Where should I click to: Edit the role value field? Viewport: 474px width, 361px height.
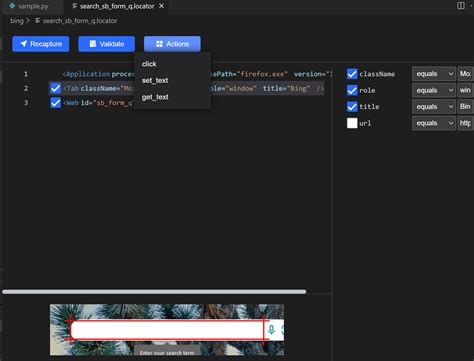pyautogui.click(x=465, y=90)
